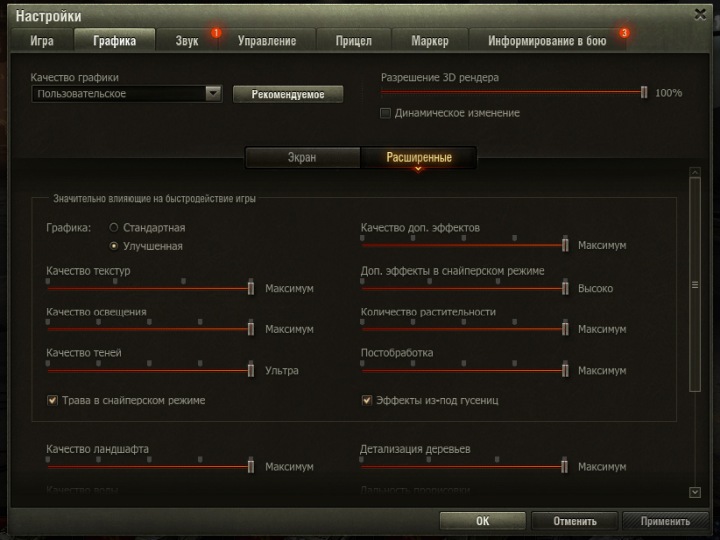Switch to the Управление tab

(x=267, y=40)
